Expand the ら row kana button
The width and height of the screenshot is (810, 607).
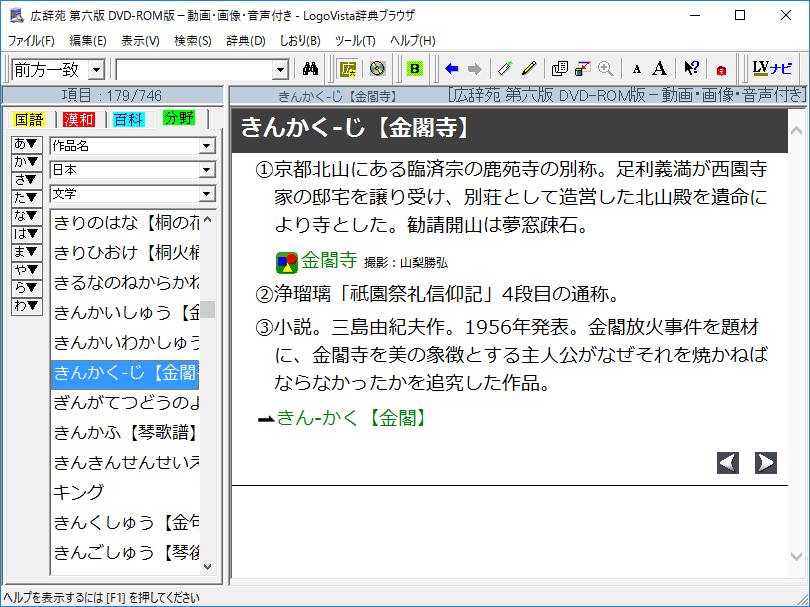[x=27, y=288]
